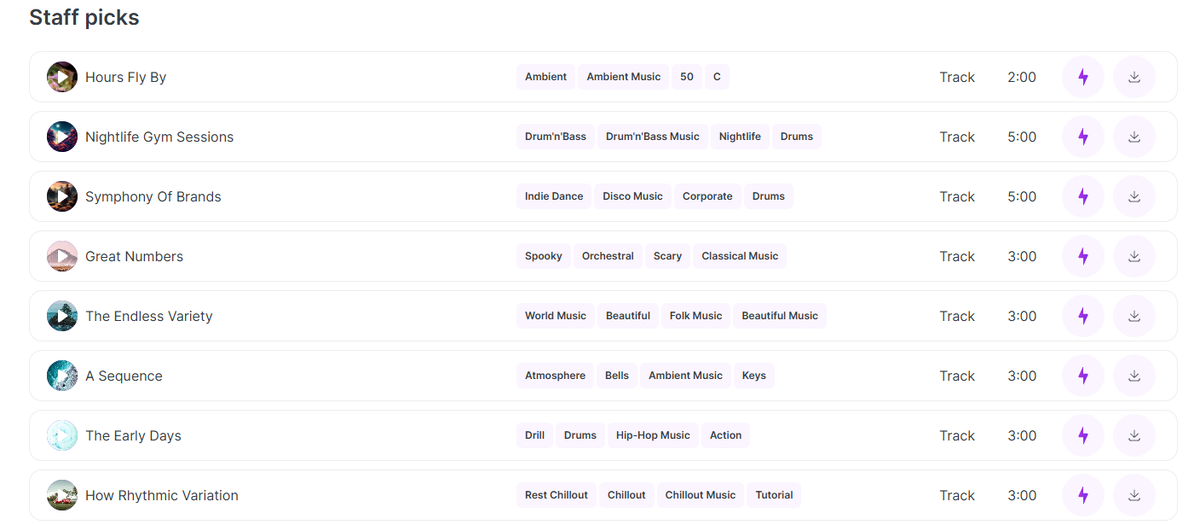
Task: Play the How Rhythmic Variation track
Action: click(62, 496)
